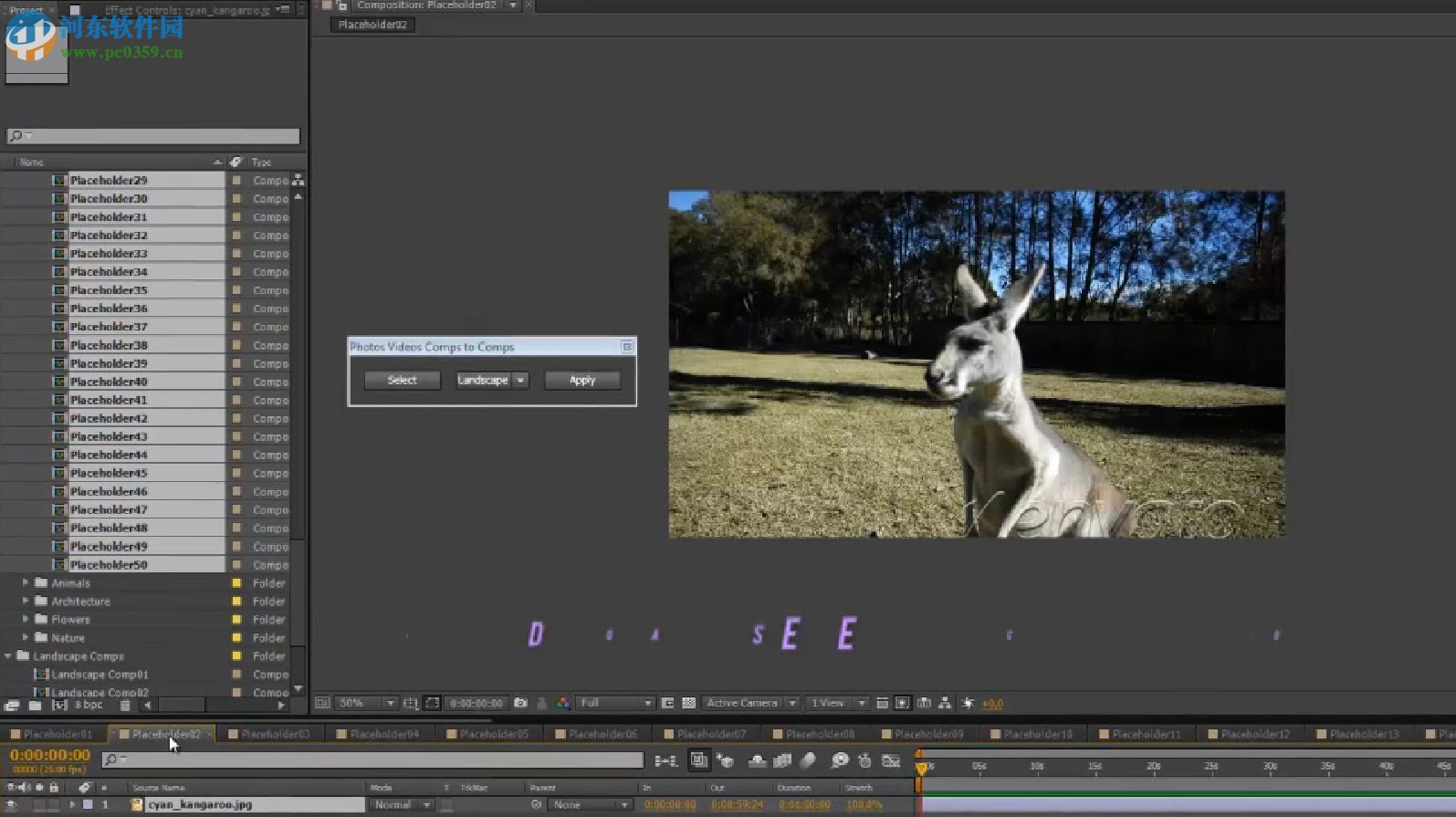
Task: Click label color of cyan_kangaroo.jpg layer
Action: tap(88, 805)
